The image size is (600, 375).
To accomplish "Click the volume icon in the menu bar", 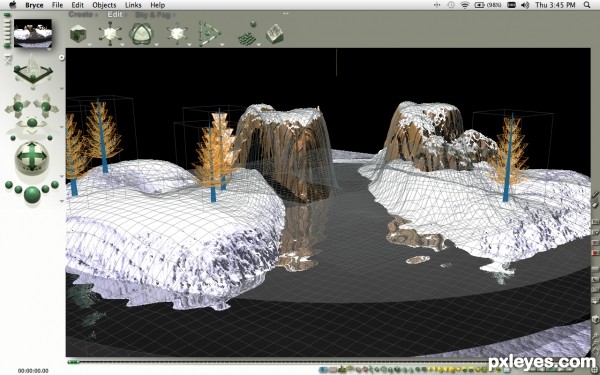I will pos(525,5).
